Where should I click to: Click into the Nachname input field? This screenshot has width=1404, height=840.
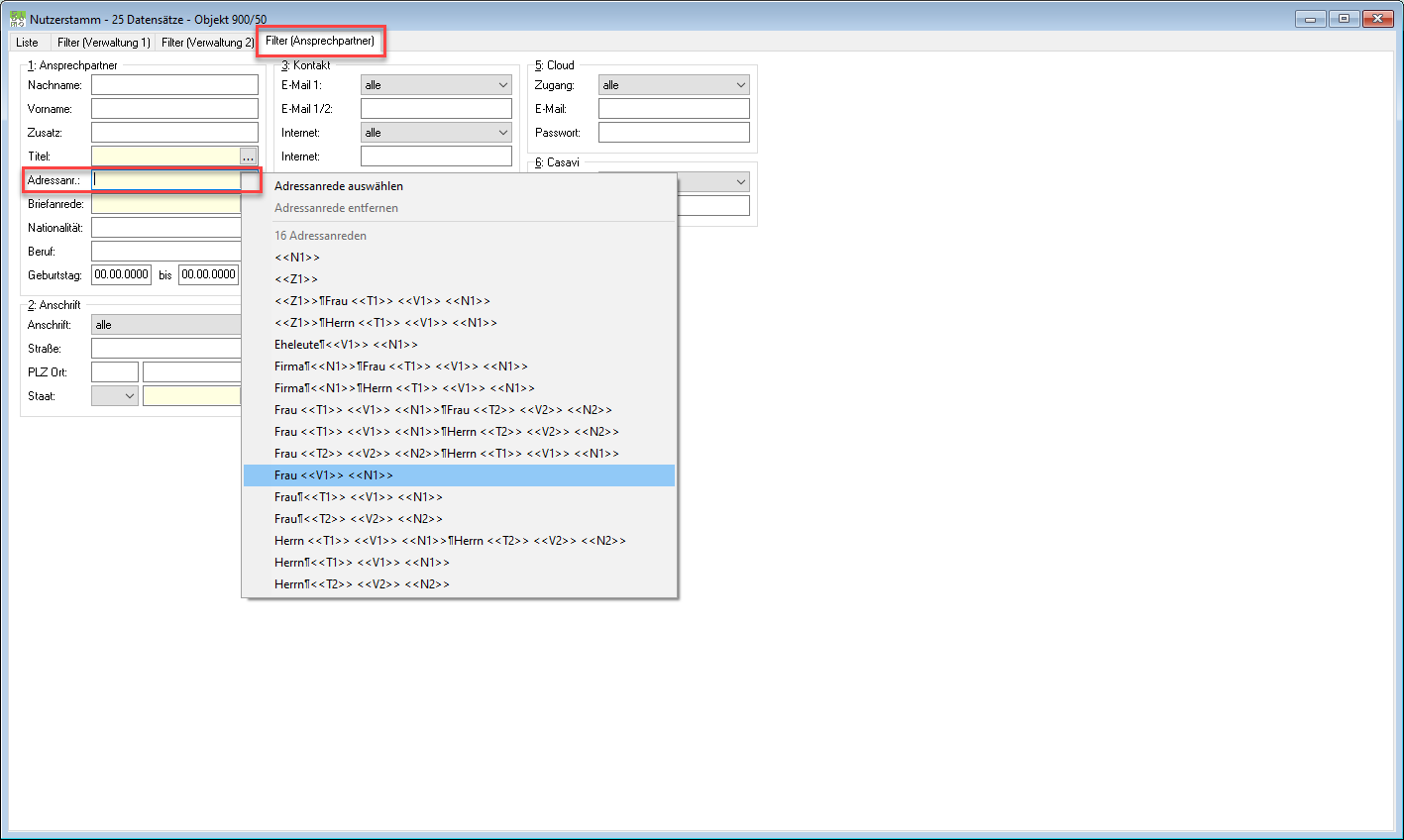click(x=174, y=85)
